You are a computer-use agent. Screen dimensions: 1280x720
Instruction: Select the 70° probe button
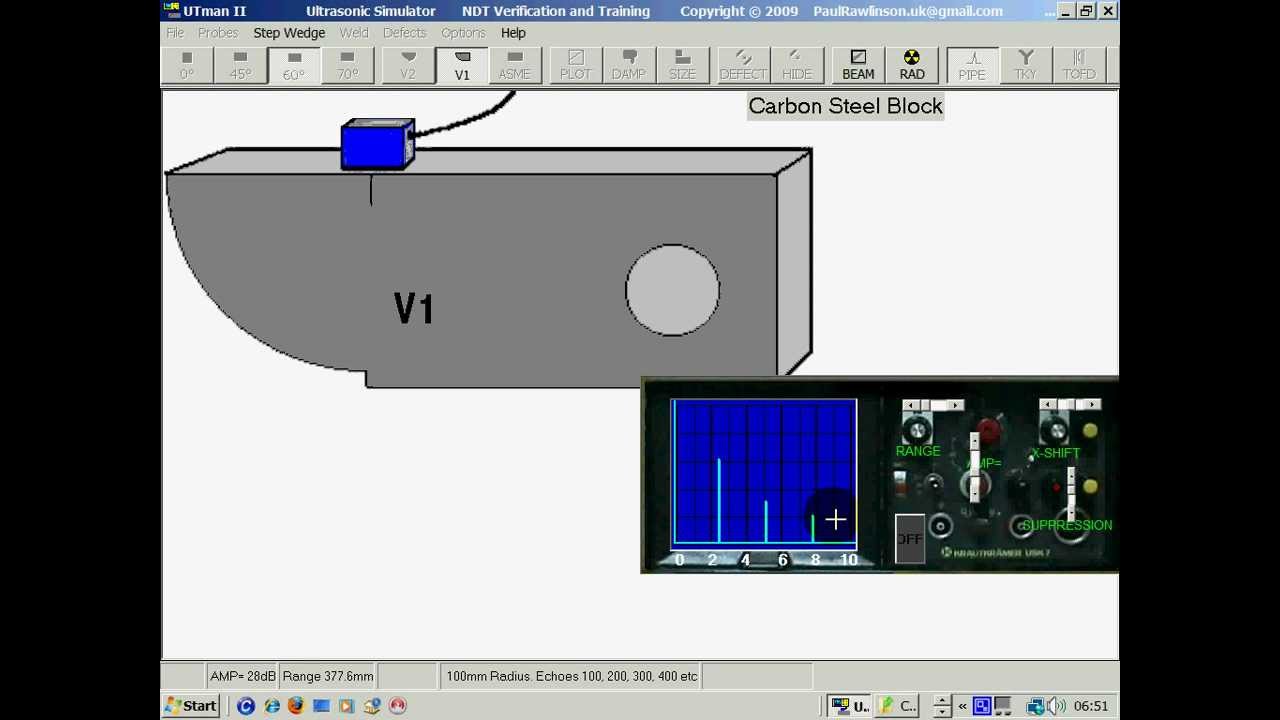point(347,65)
